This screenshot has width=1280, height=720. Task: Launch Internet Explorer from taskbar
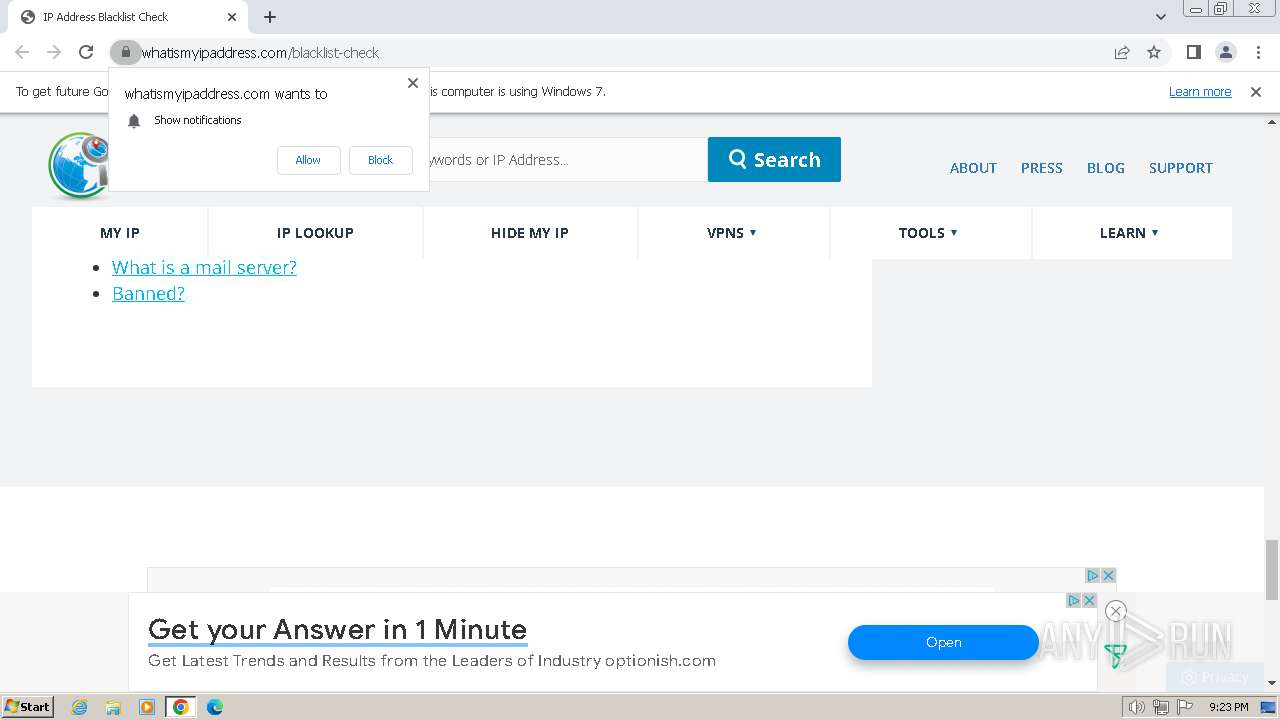point(79,707)
